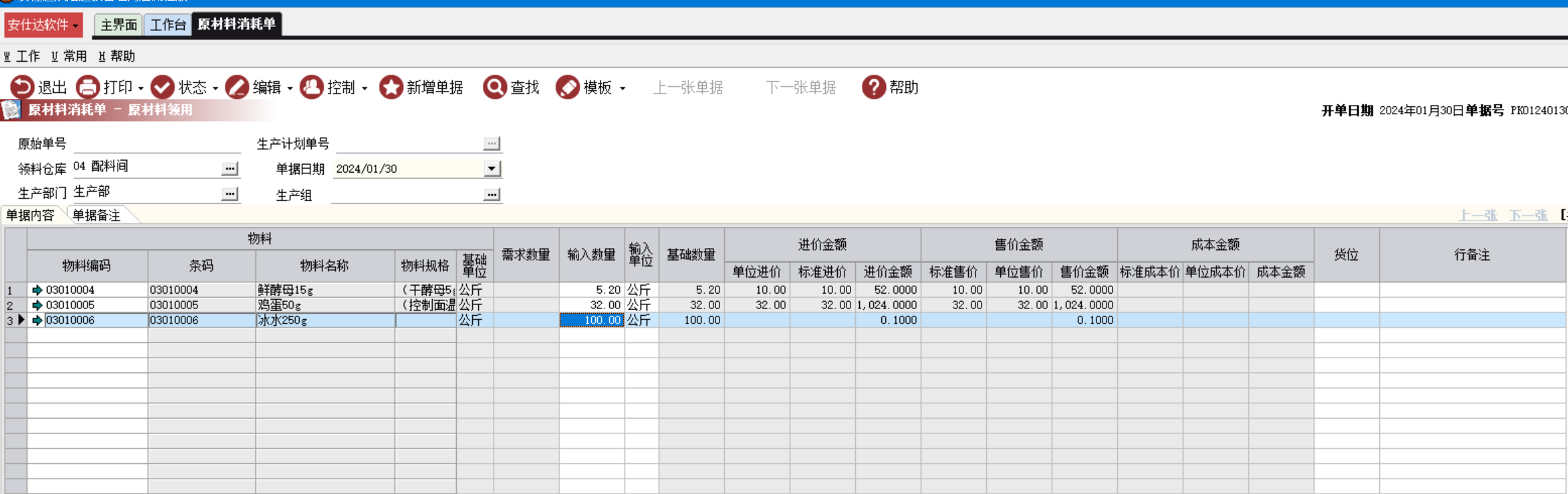Click the 原始单号 input field

tap(157, 144)
